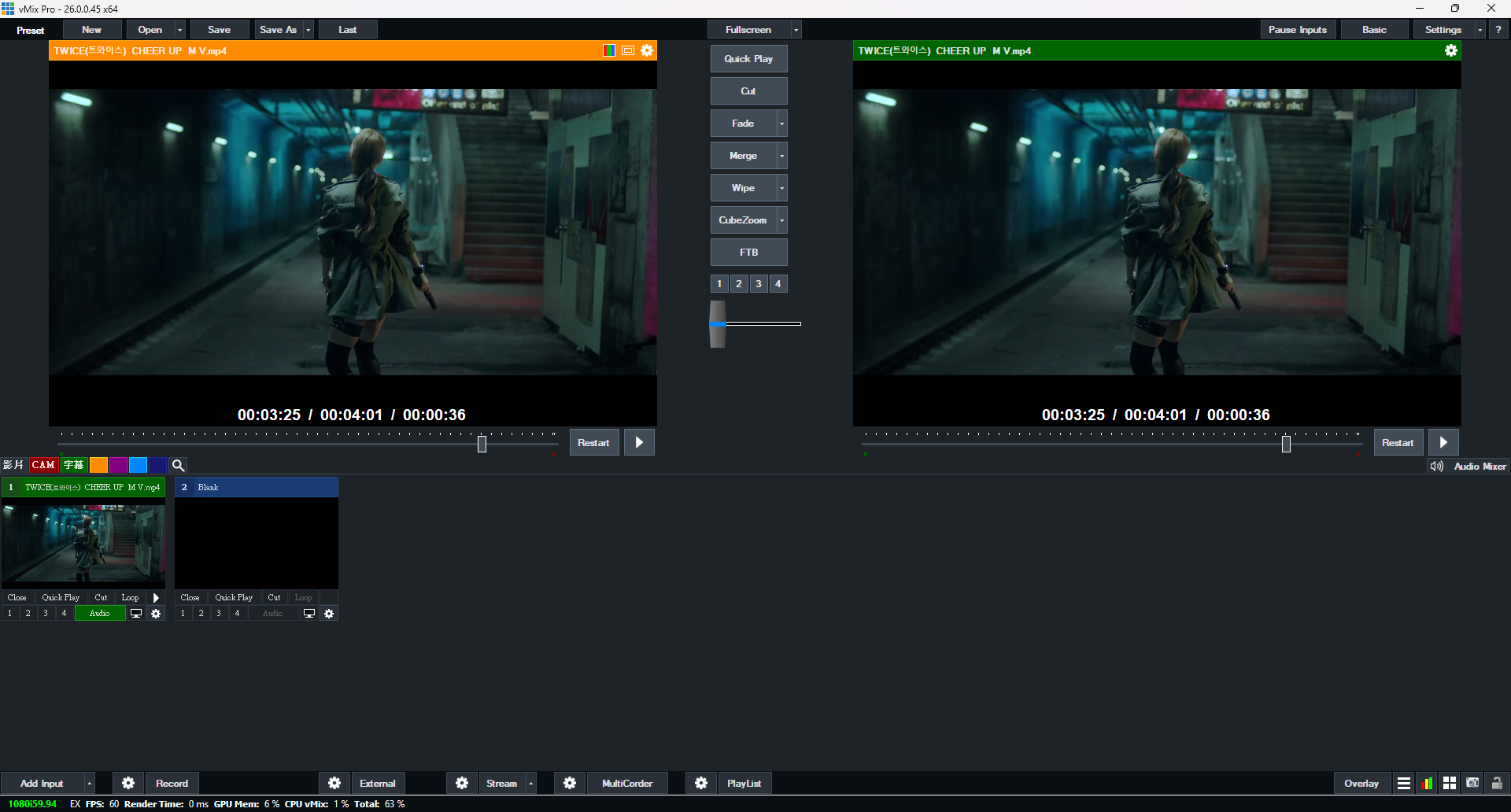Click the preview video position slider

coord(482,444)
